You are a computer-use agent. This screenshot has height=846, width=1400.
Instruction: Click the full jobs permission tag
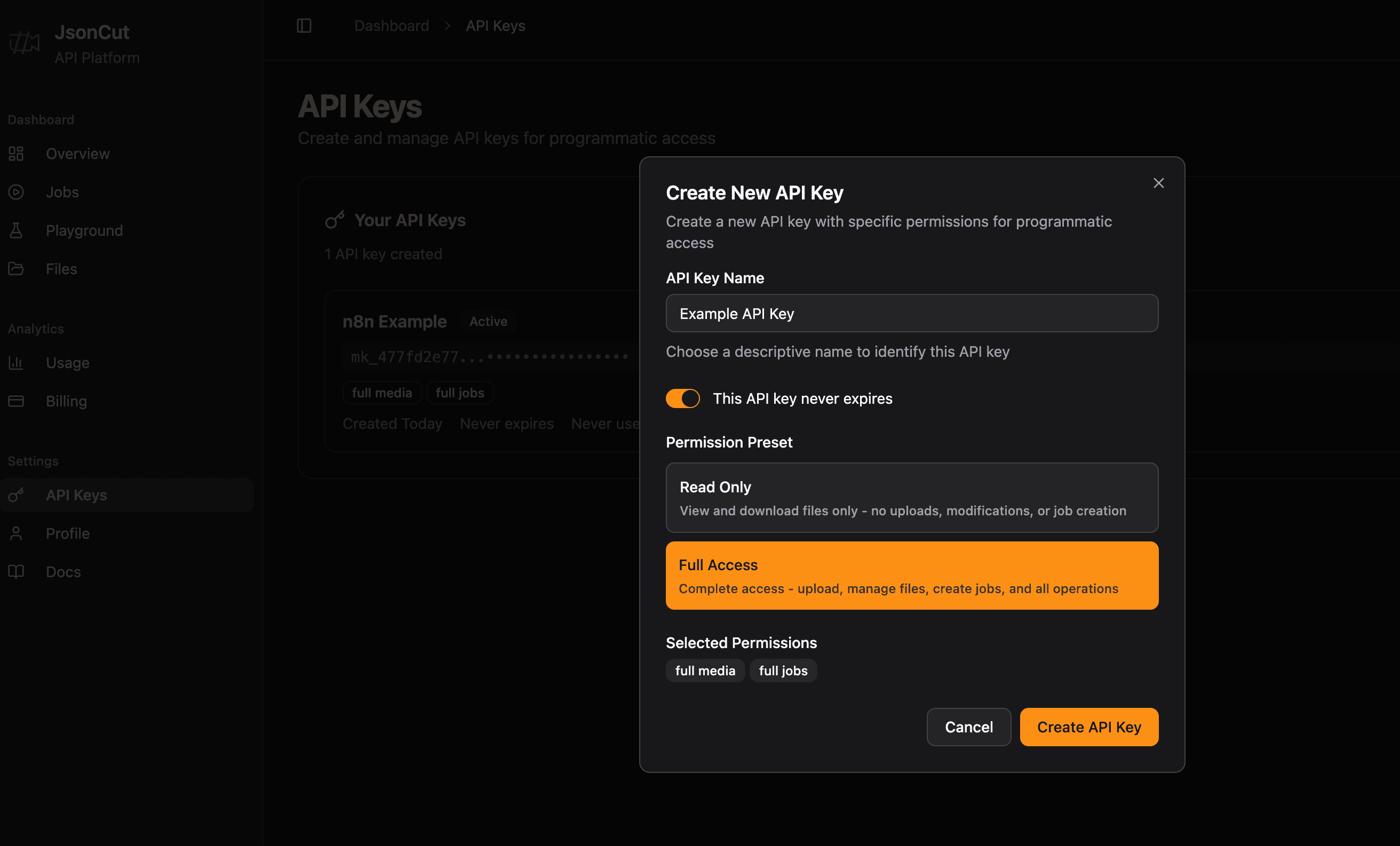782,671
